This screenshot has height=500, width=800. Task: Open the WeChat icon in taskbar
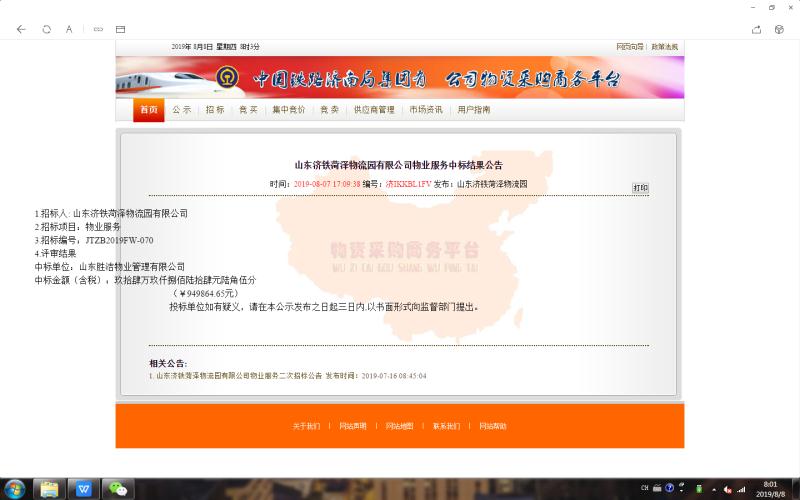[x=120, y=489]
